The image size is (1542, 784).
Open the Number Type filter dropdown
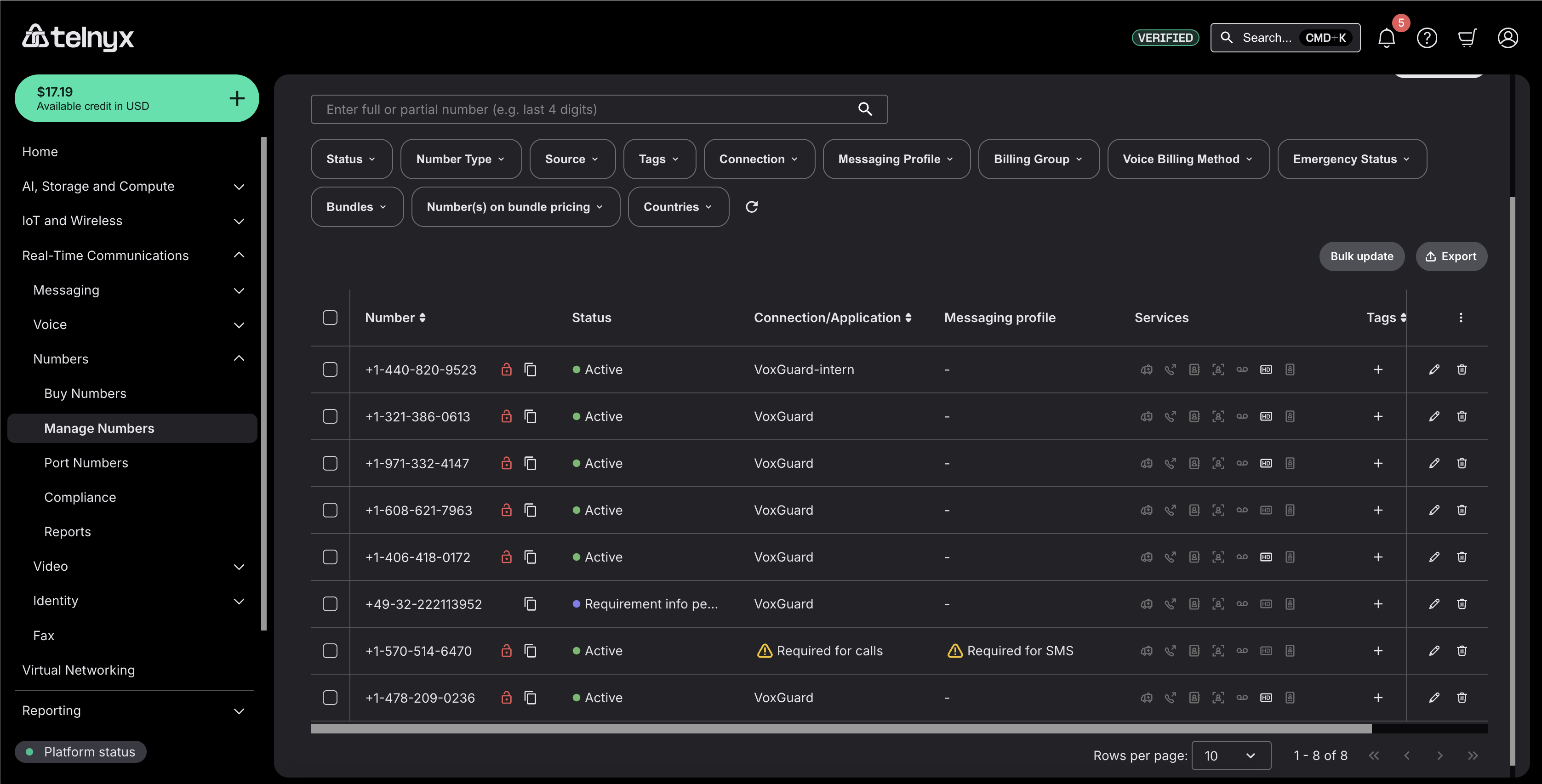tap(460, 159)
